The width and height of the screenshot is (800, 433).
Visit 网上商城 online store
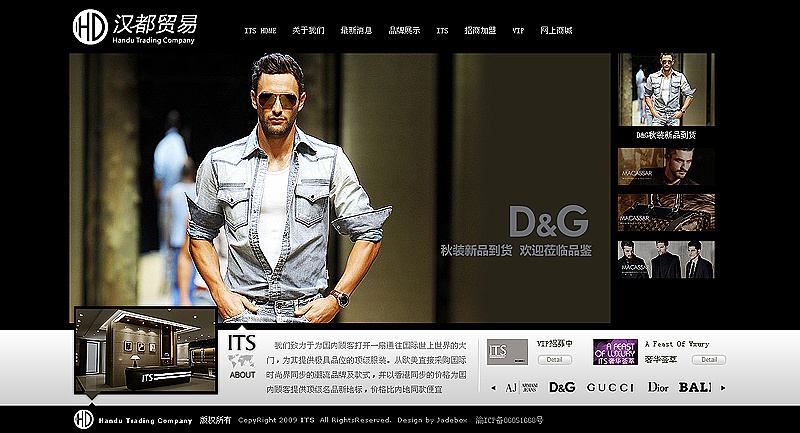(556, 31)
